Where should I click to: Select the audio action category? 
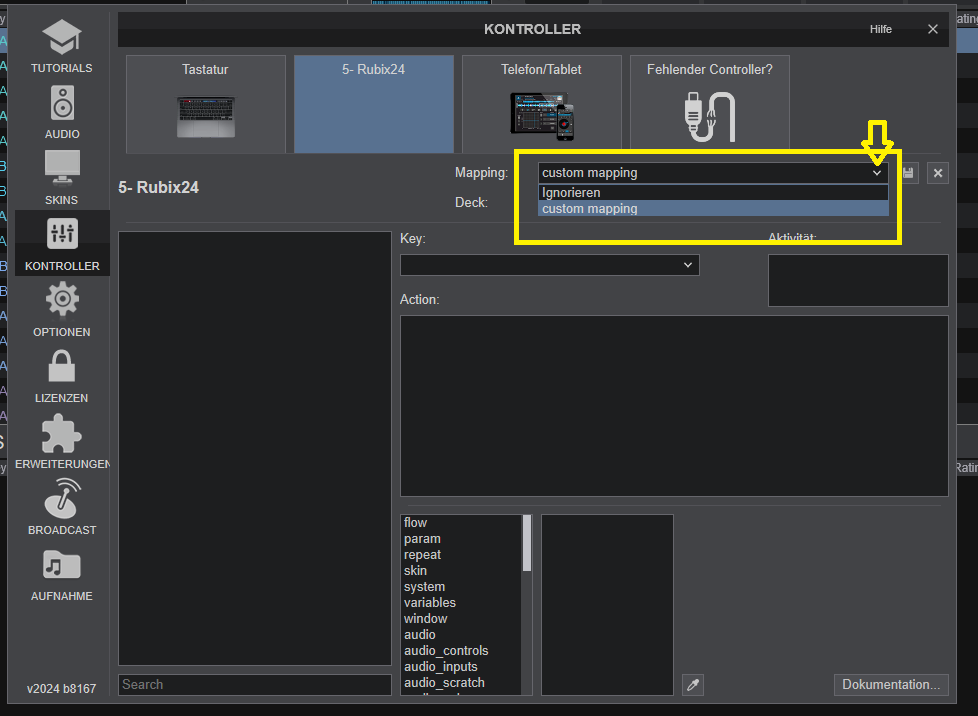[x=462, y=635]
